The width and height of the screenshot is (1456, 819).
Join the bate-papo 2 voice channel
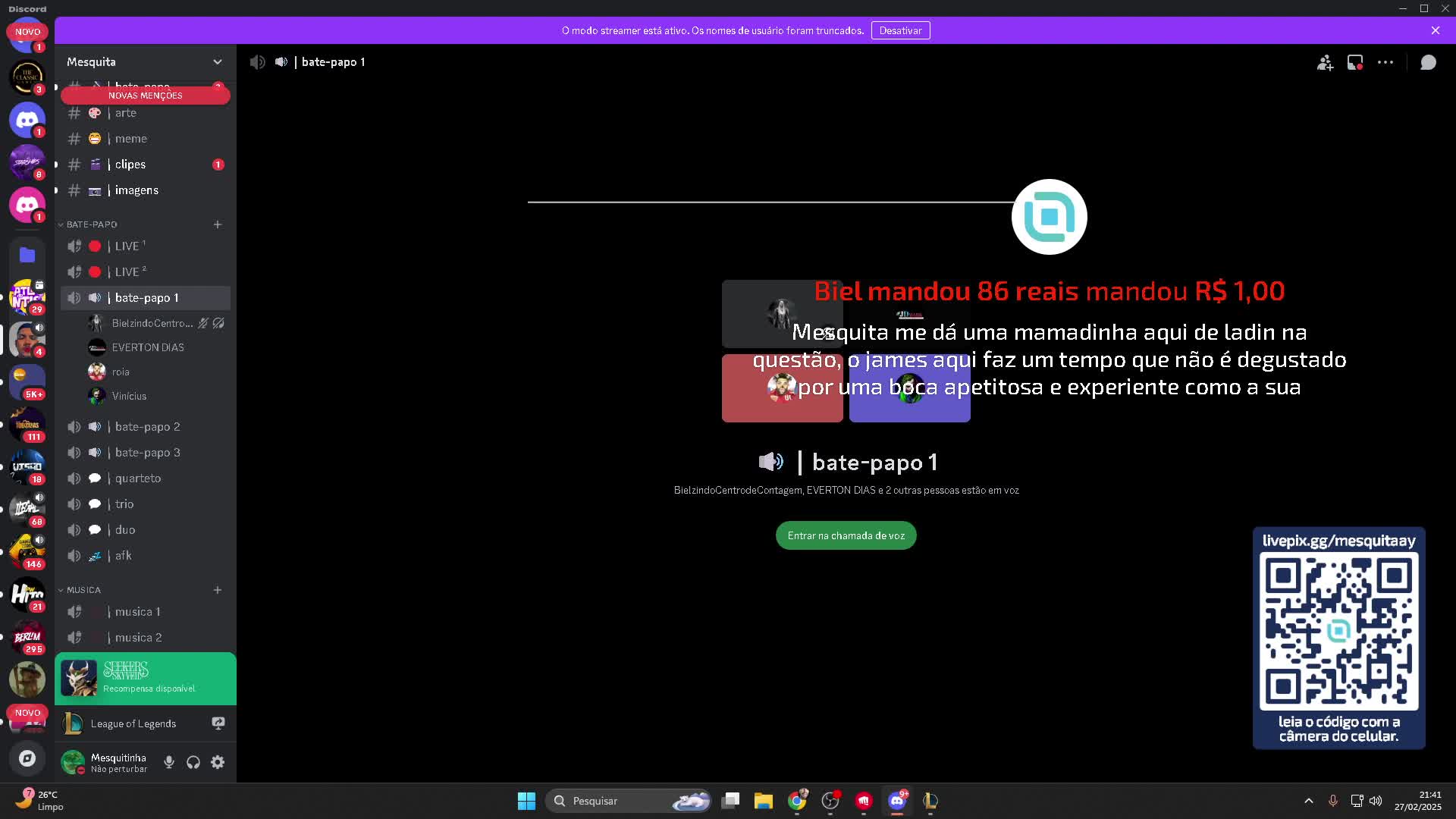click(145, 427)
